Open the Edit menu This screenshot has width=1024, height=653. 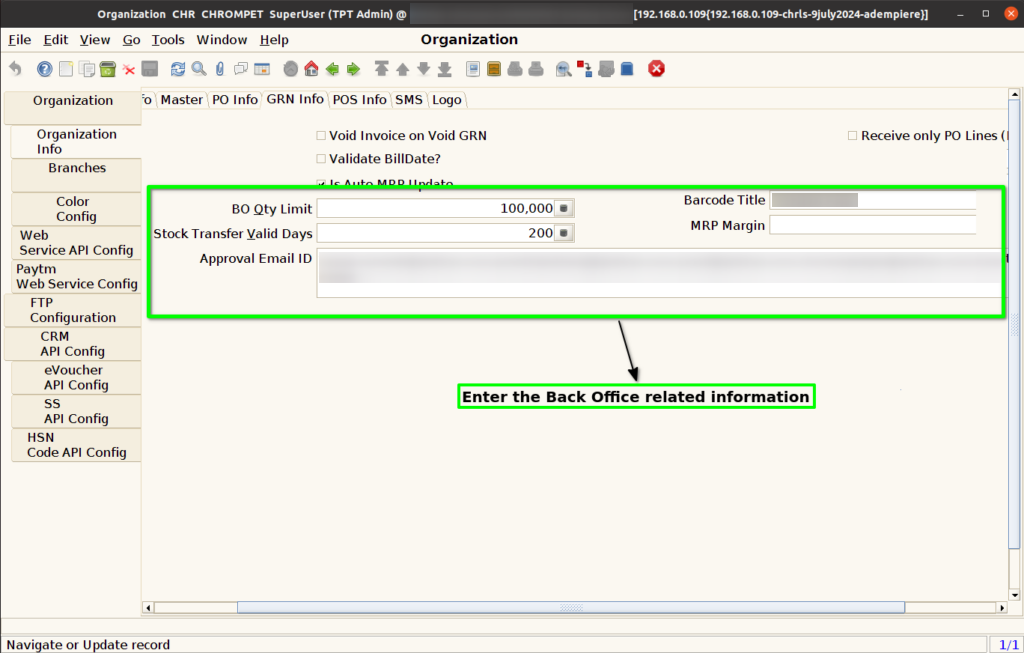[x=56, y=40]
